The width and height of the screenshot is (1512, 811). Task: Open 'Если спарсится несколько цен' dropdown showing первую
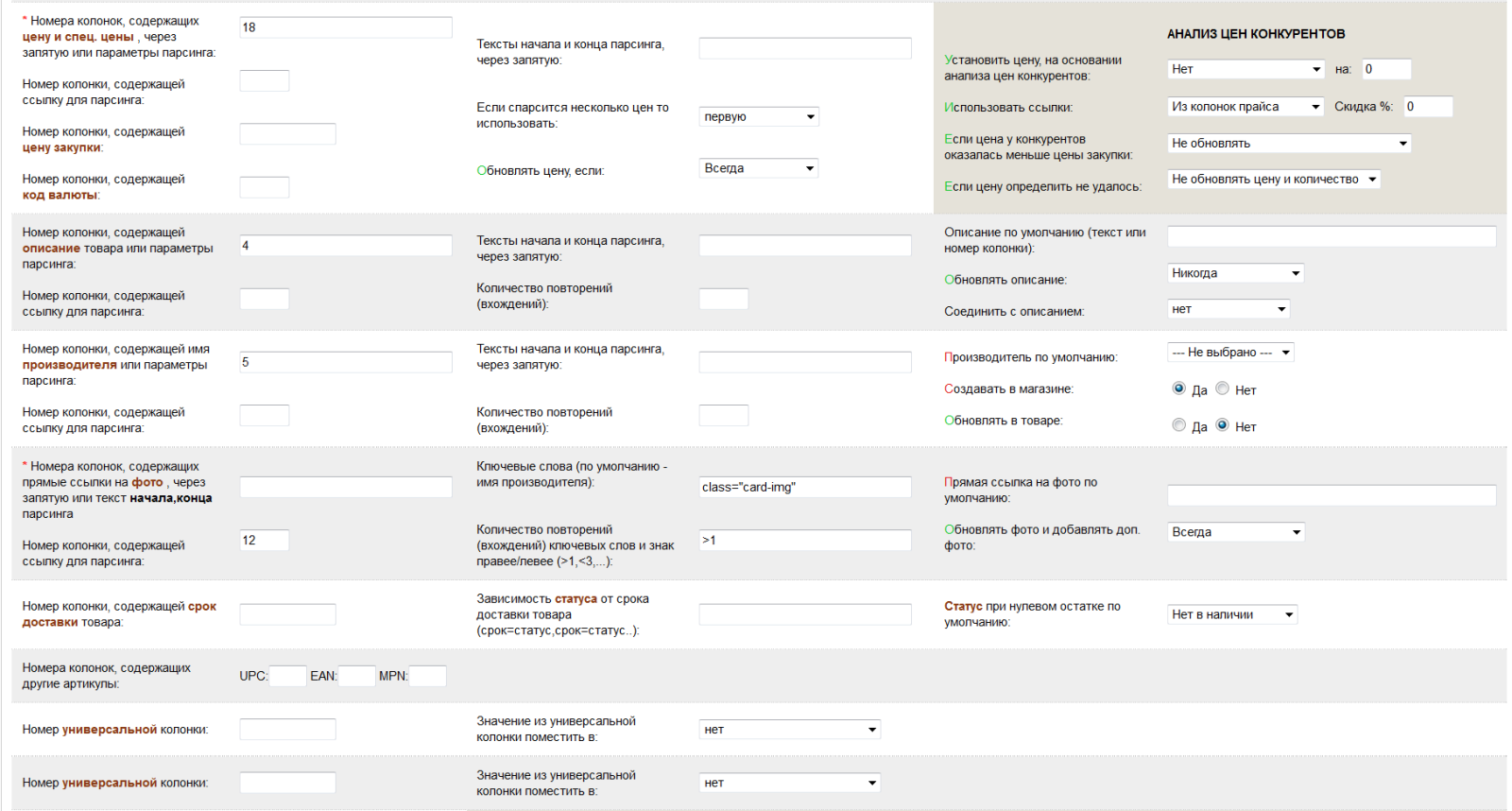tap(759, 117)
